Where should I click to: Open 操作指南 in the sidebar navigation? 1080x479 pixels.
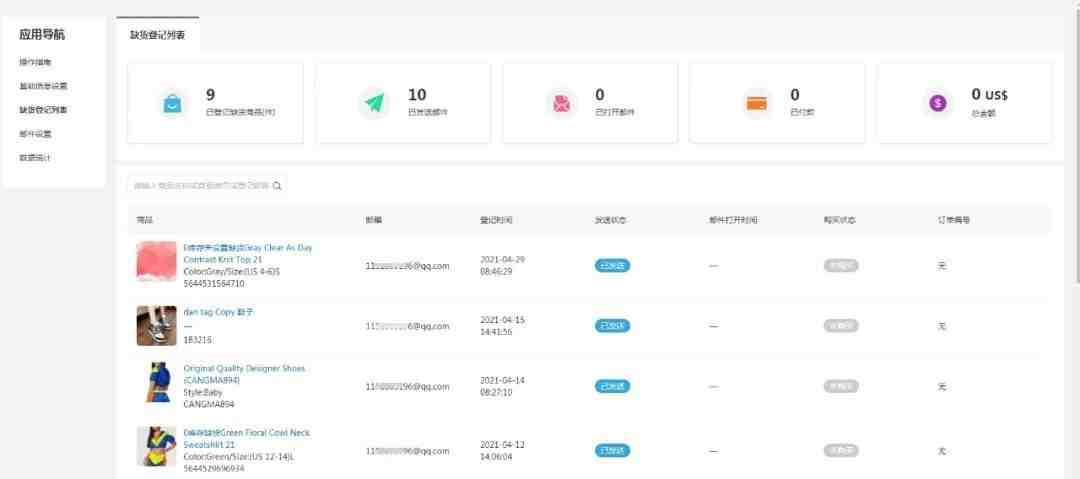[x=35, y=62]
